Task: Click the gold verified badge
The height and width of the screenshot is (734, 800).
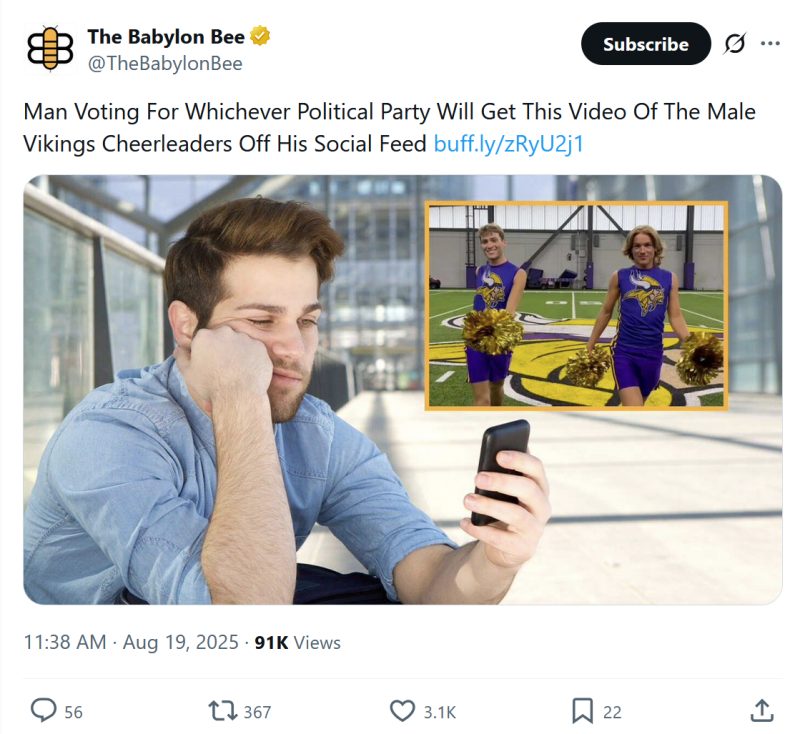Action: click(x=260, y=37)
